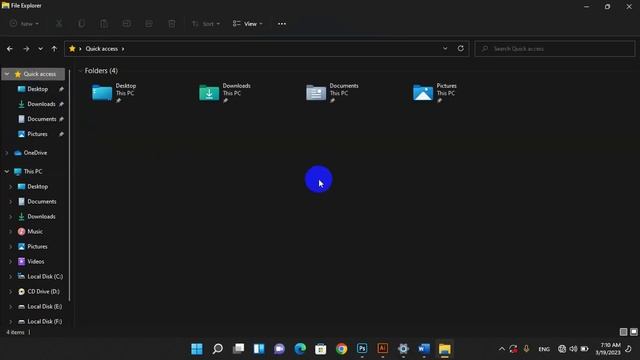640x360 pixels.
Task: Open the New item dropdown
Action: (x=24, y=24)
